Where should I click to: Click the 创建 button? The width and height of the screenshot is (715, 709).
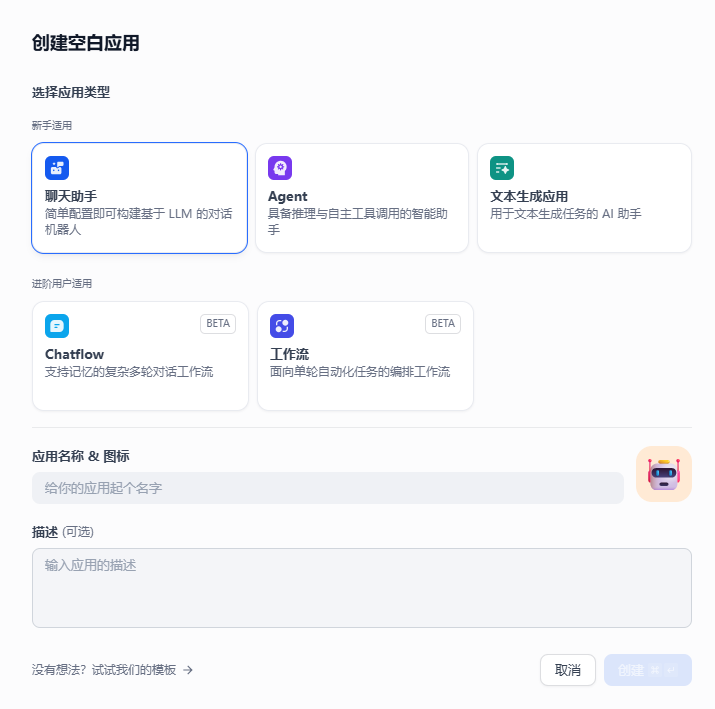coord(648,670)
